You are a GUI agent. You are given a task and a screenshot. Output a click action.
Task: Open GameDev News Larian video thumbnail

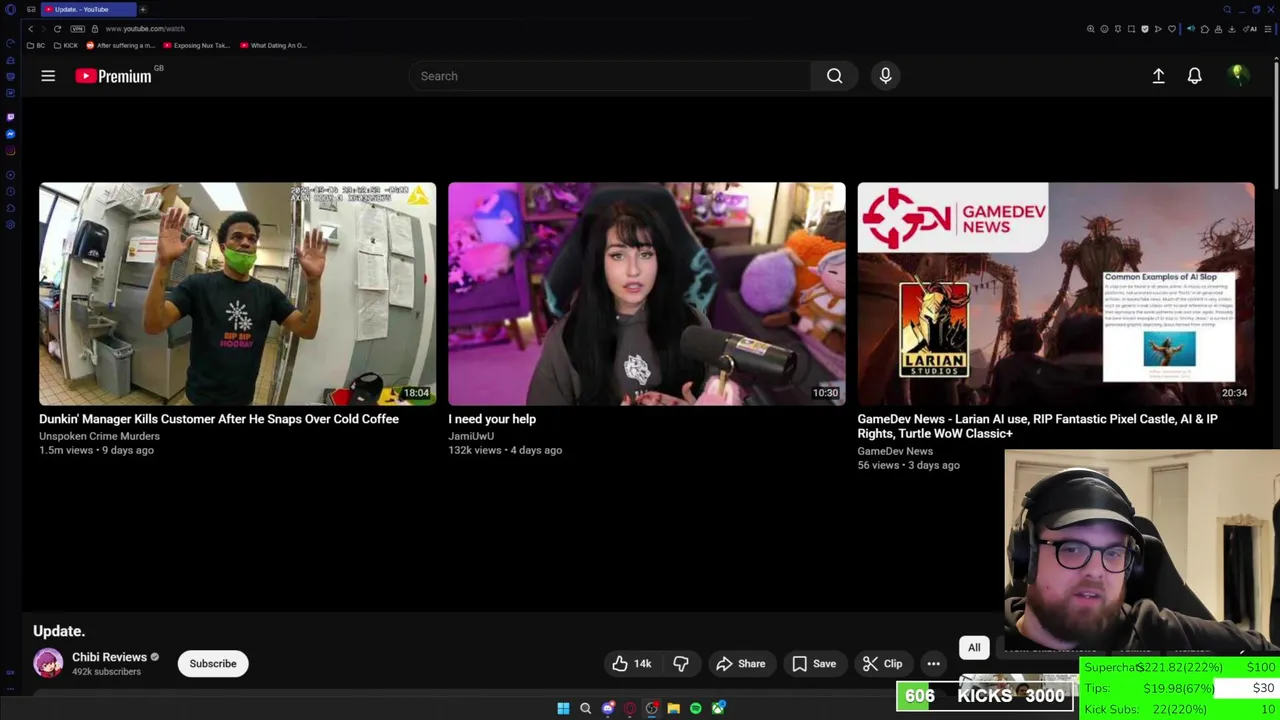[1055, 294]
